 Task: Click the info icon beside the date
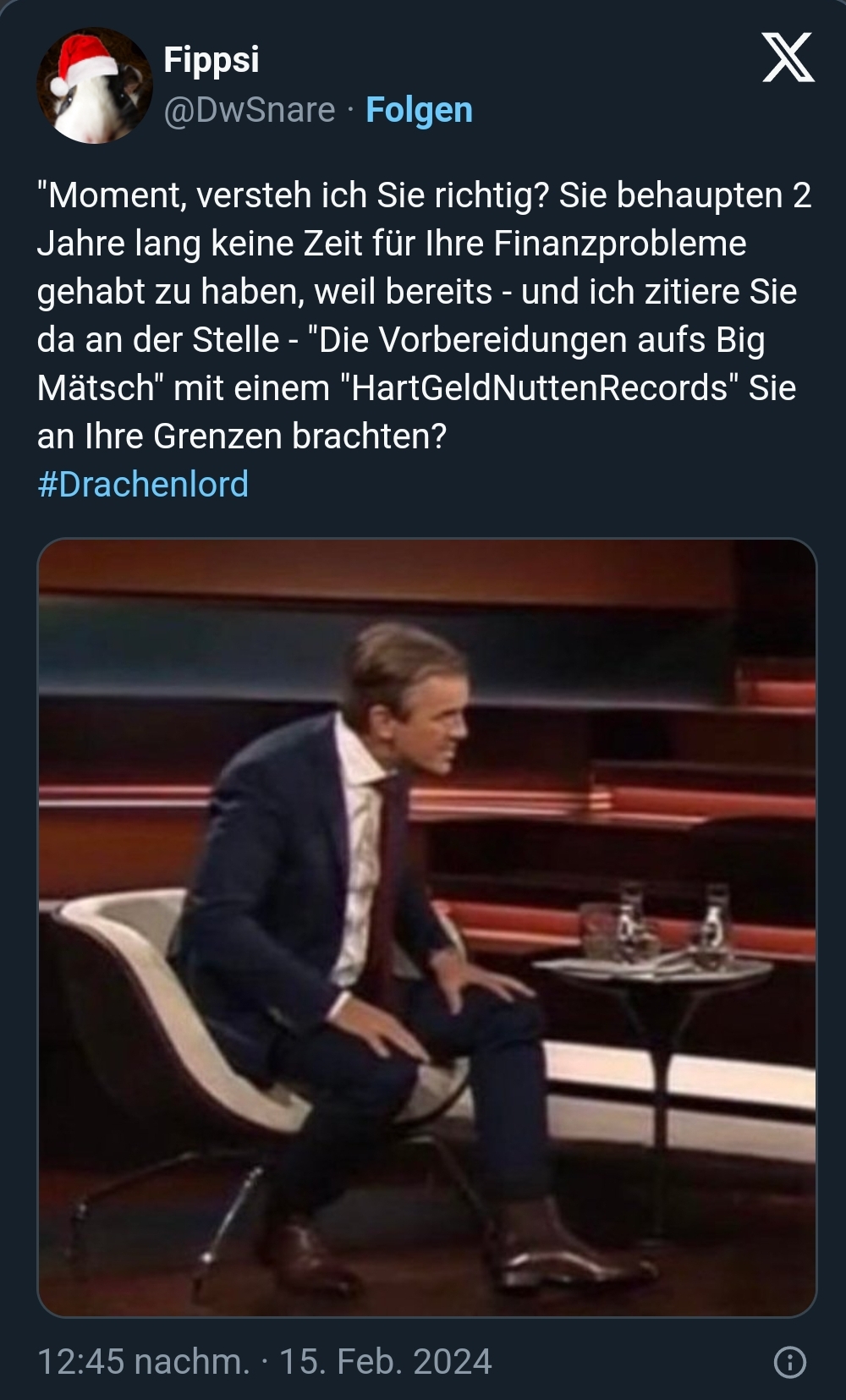(x=790, y=1362)
